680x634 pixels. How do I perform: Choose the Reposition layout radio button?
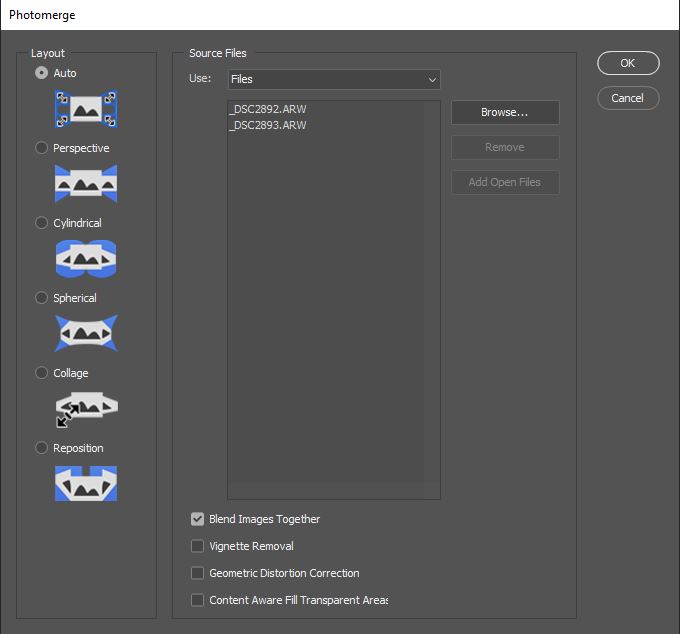coord(41,448)
